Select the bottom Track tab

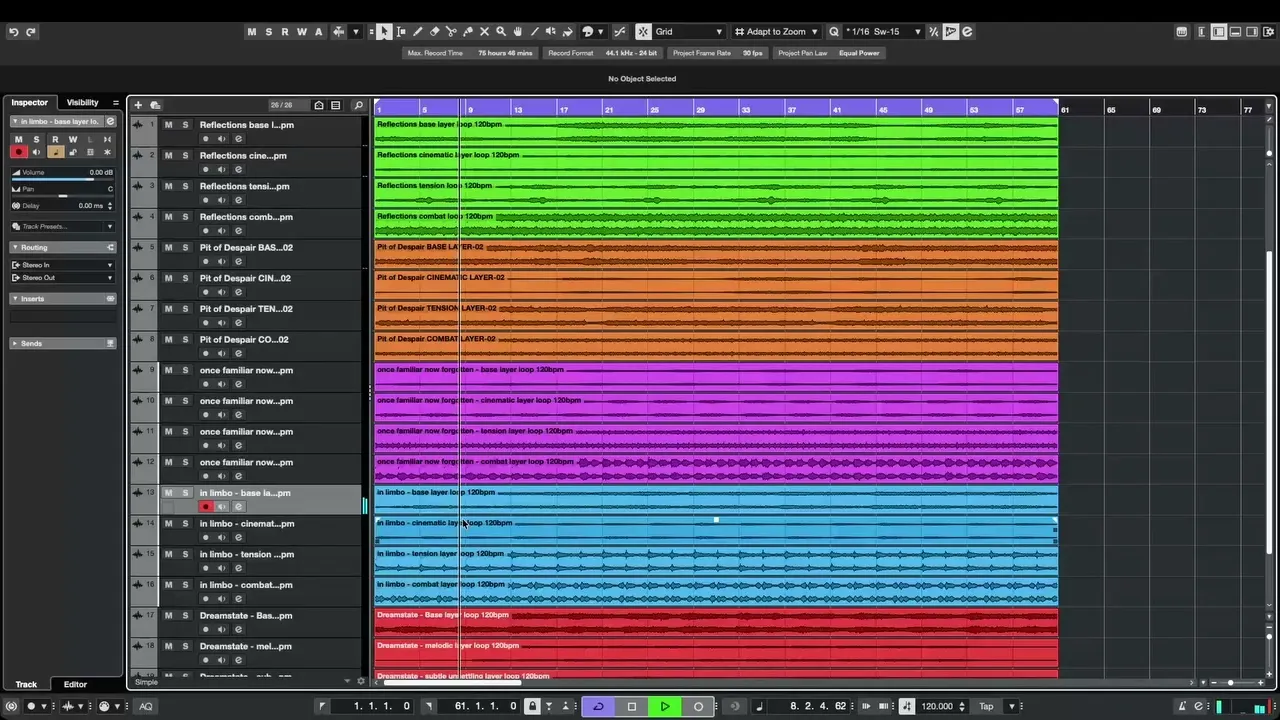(x=26, y=685)
